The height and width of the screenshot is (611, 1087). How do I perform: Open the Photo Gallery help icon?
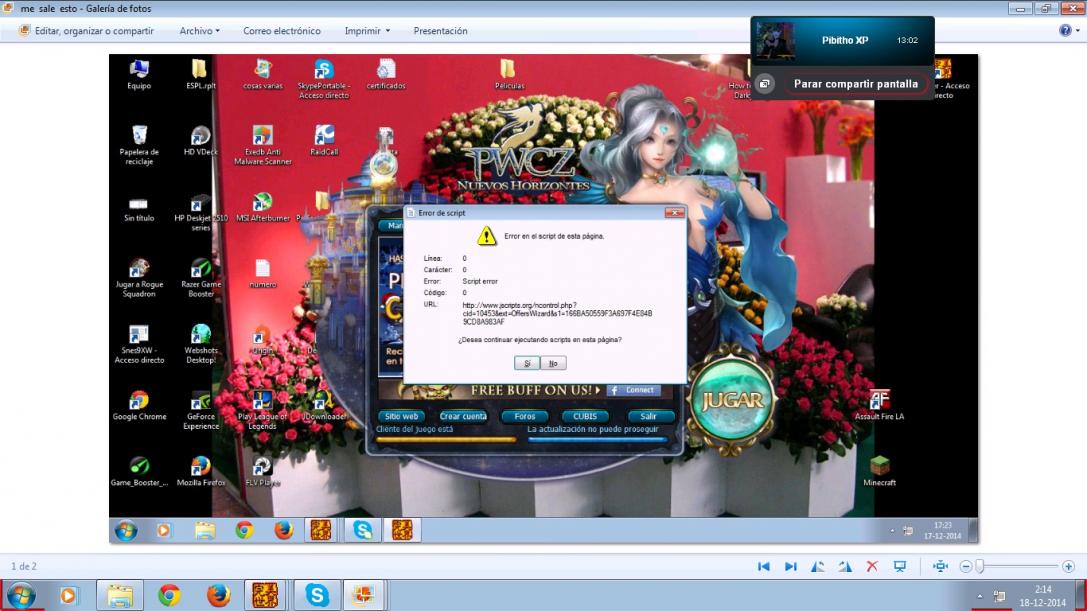click(x=1065, y=31)
